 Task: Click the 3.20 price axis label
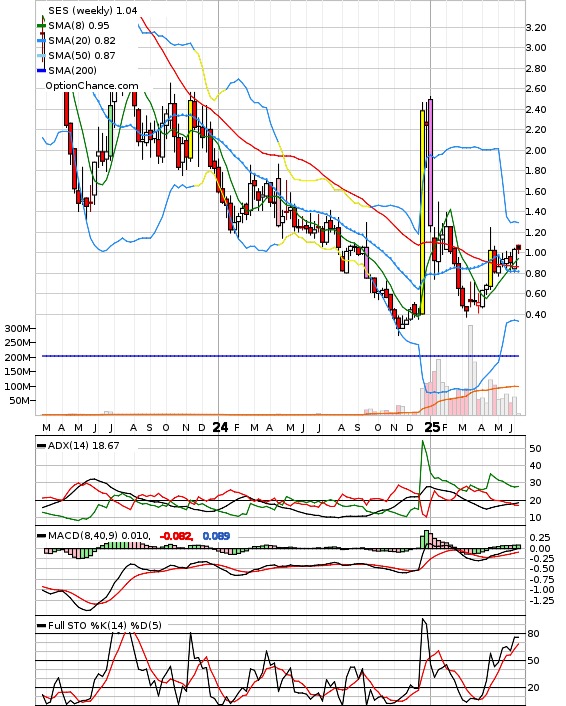tap(536, 27)
